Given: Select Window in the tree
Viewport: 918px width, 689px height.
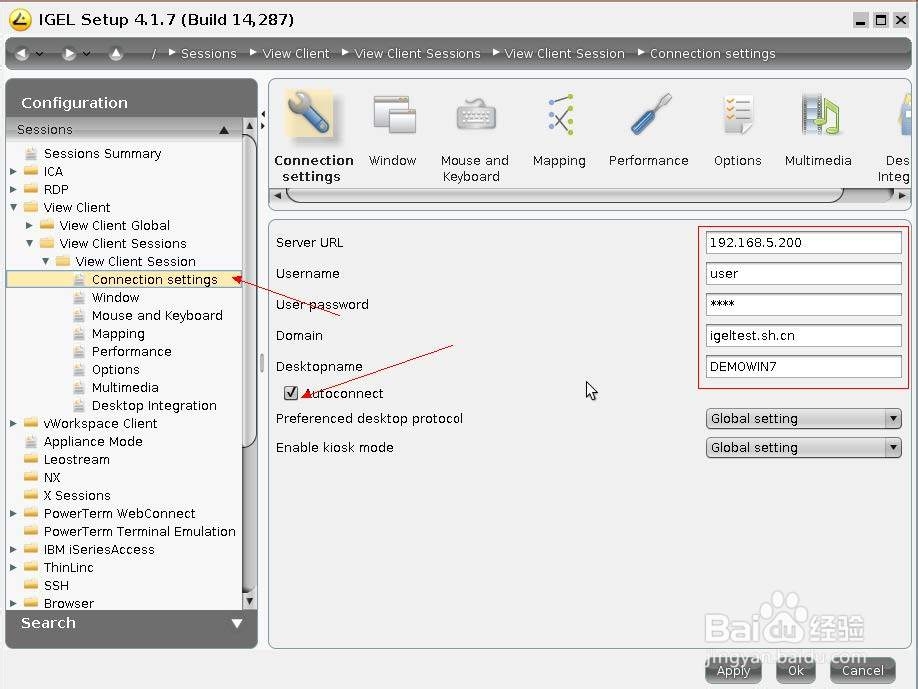Looking at the screenshot, I should click(115, 297).
